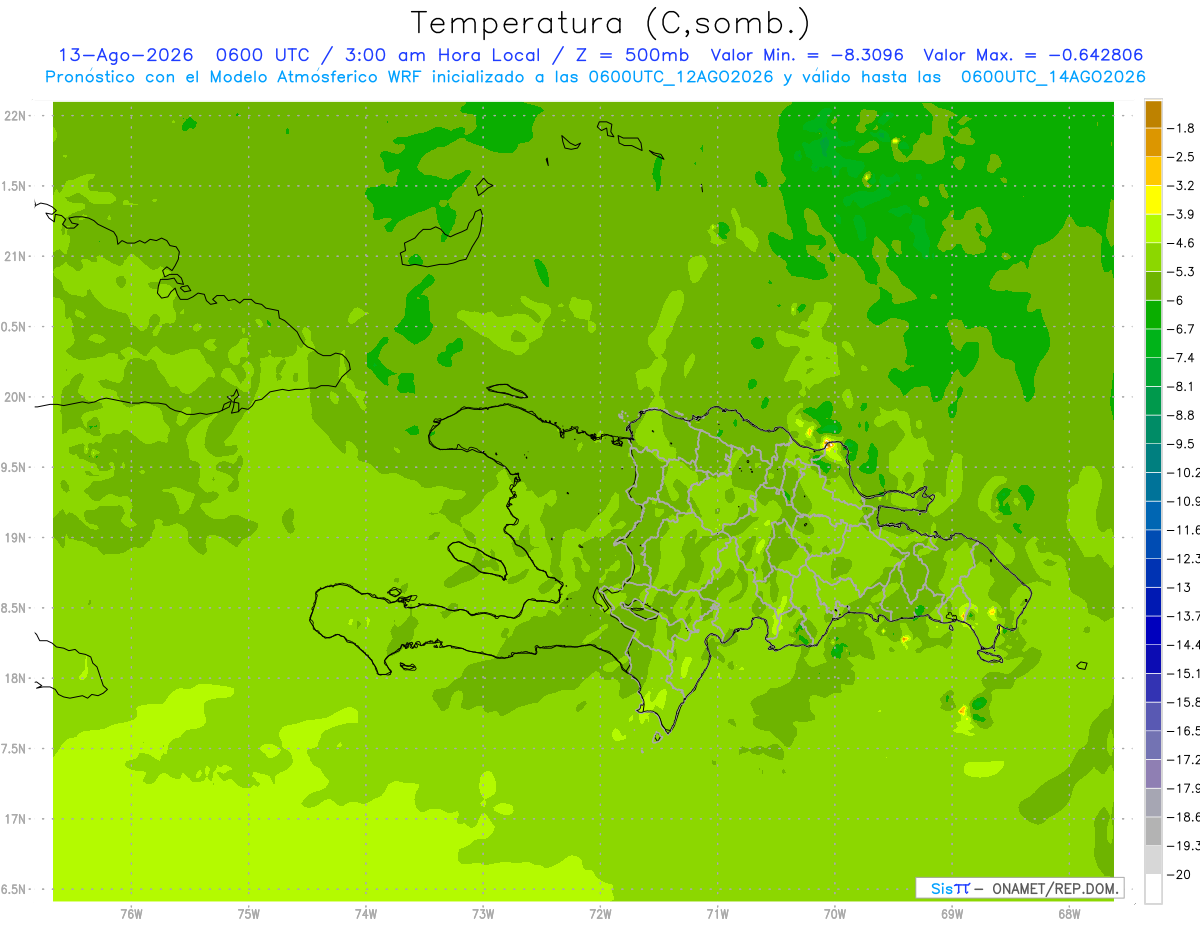
Task: Click the "Valor Max. = -0.642806" value
Action: point(1033,55)
